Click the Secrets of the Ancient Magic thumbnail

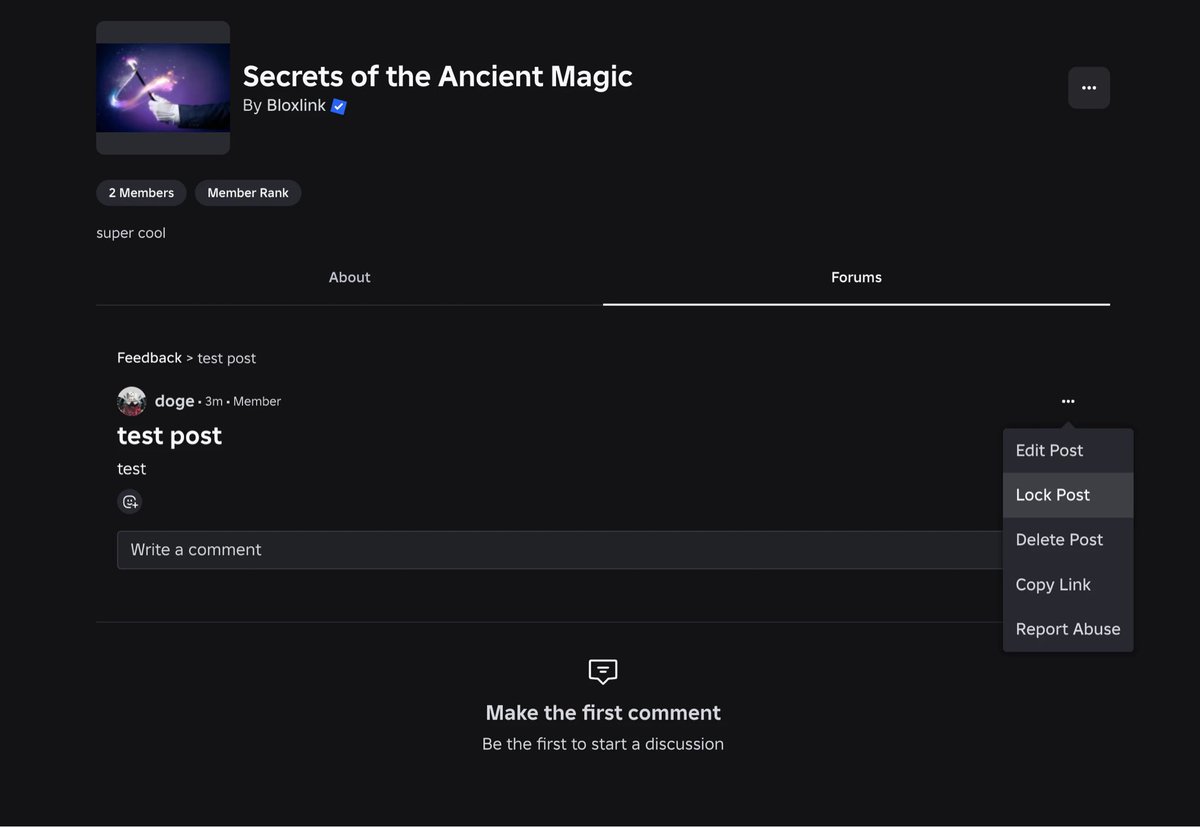click(163, 88)
